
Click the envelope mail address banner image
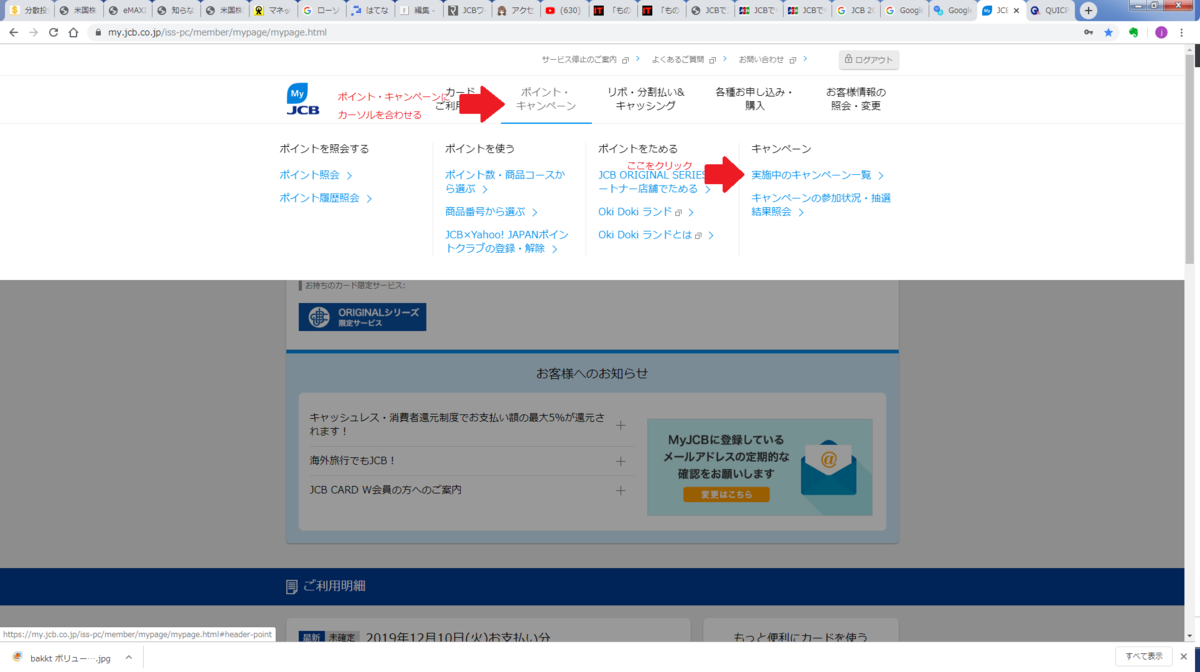(x=759, y=467)
